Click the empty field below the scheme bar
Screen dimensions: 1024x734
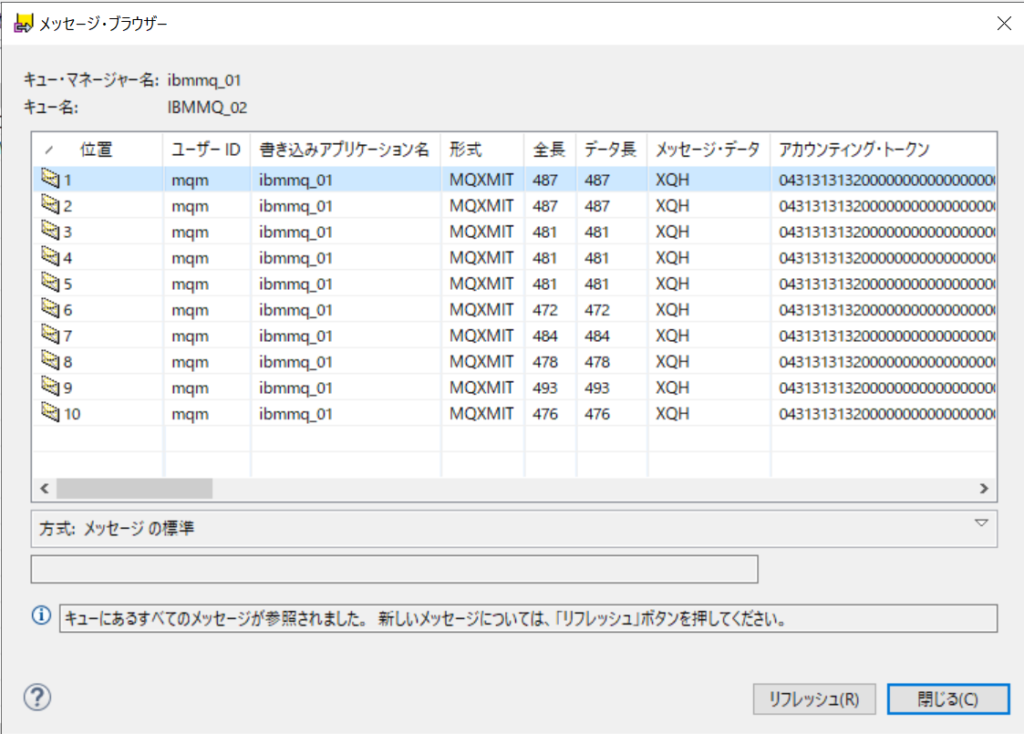394,569
